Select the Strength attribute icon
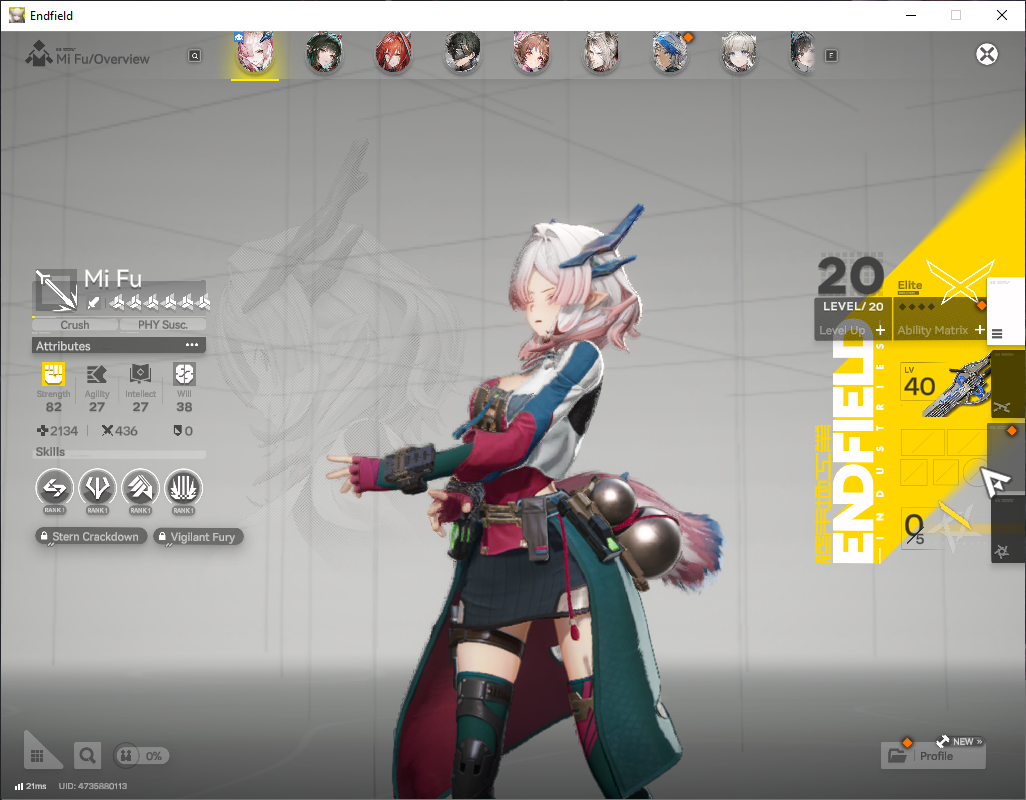Image resolution: width=1026 pixels, height=800 pixels. (53, 375)
